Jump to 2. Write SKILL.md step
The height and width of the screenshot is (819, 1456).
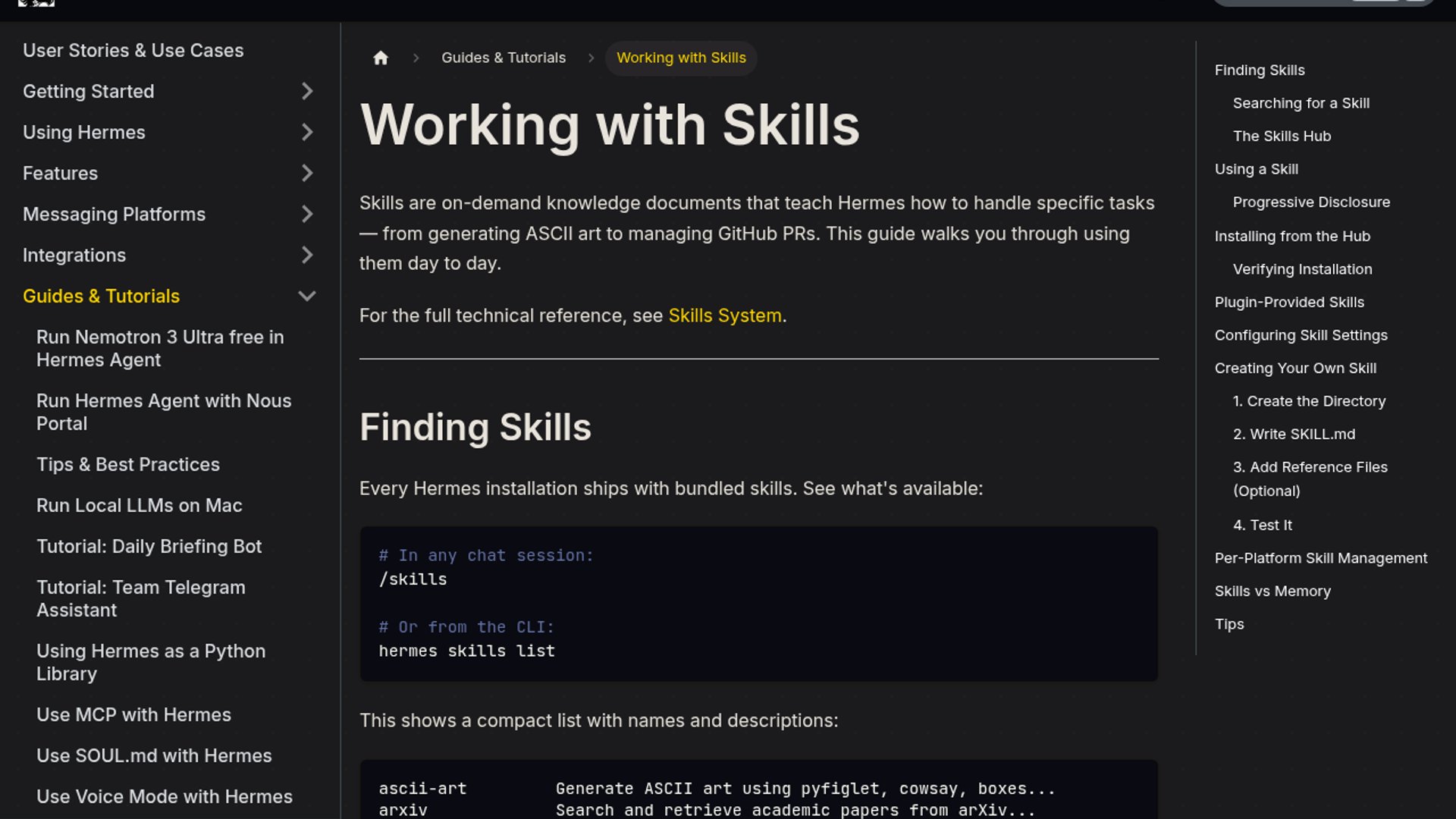[x=1294, y=435]
